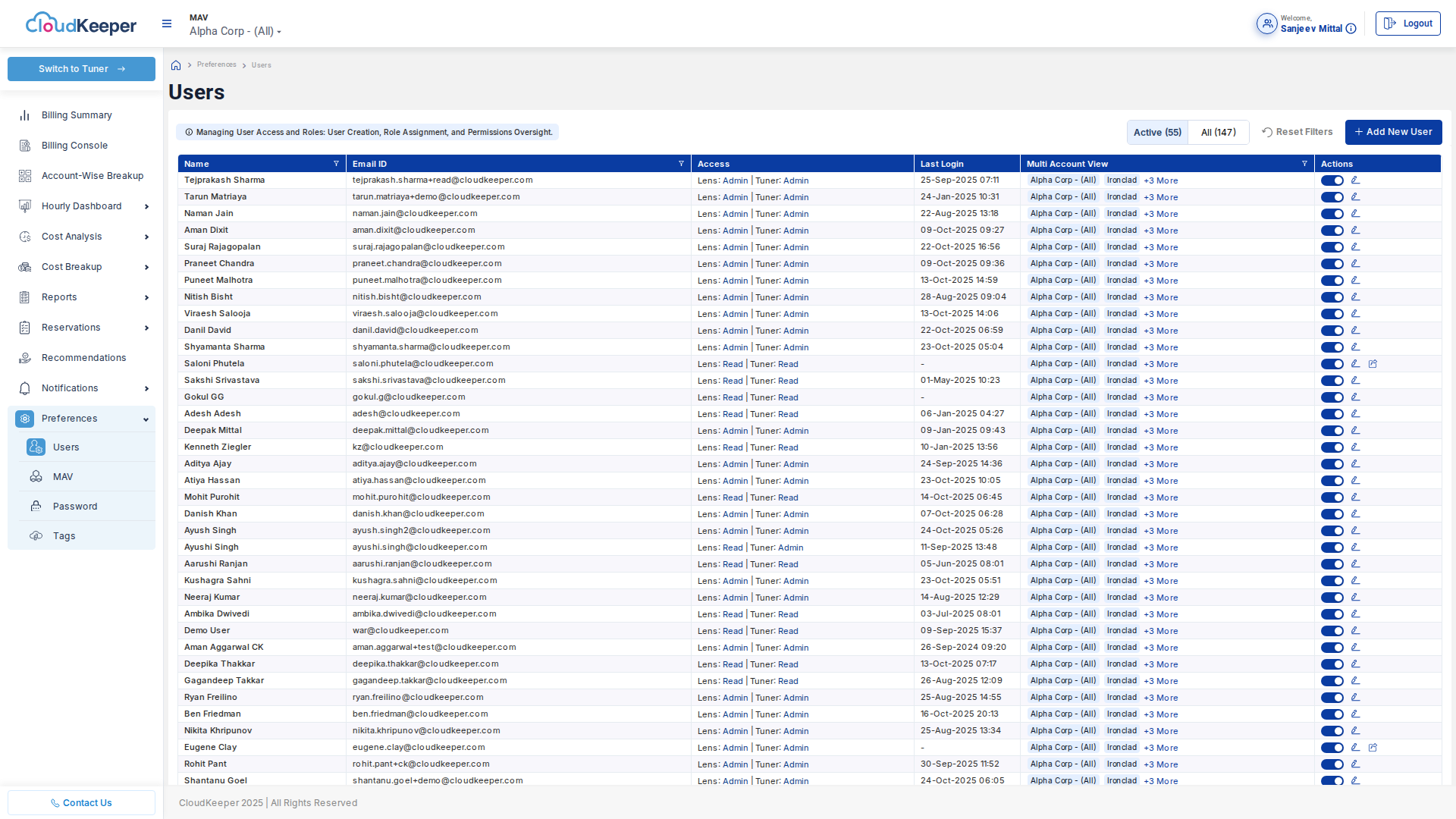Click resend invite icon for Saloni Phutela
The height and width of the screenshot is (819, 1456).
1373,364
